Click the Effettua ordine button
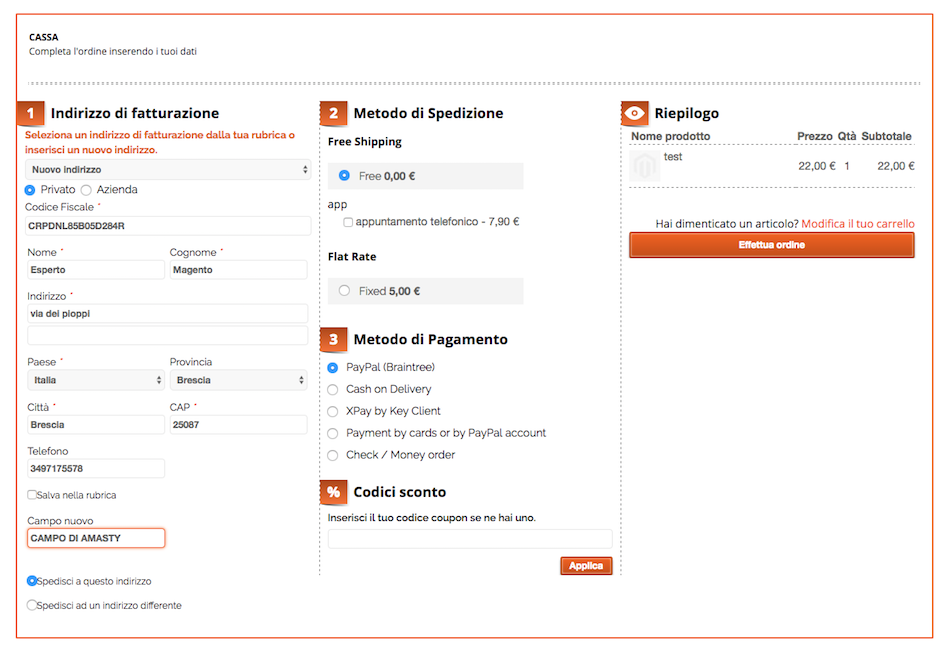The height and width of the screenshot is (659, 950). click(772, 245)
